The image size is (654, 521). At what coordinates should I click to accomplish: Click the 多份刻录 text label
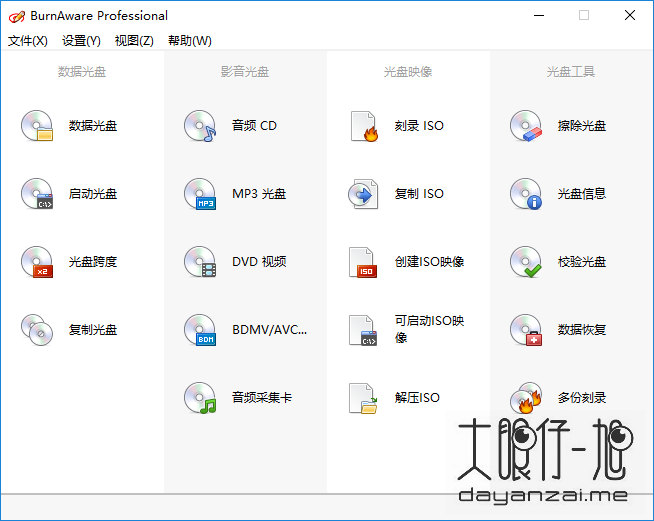pyautogui.click(x=582, y=398)
